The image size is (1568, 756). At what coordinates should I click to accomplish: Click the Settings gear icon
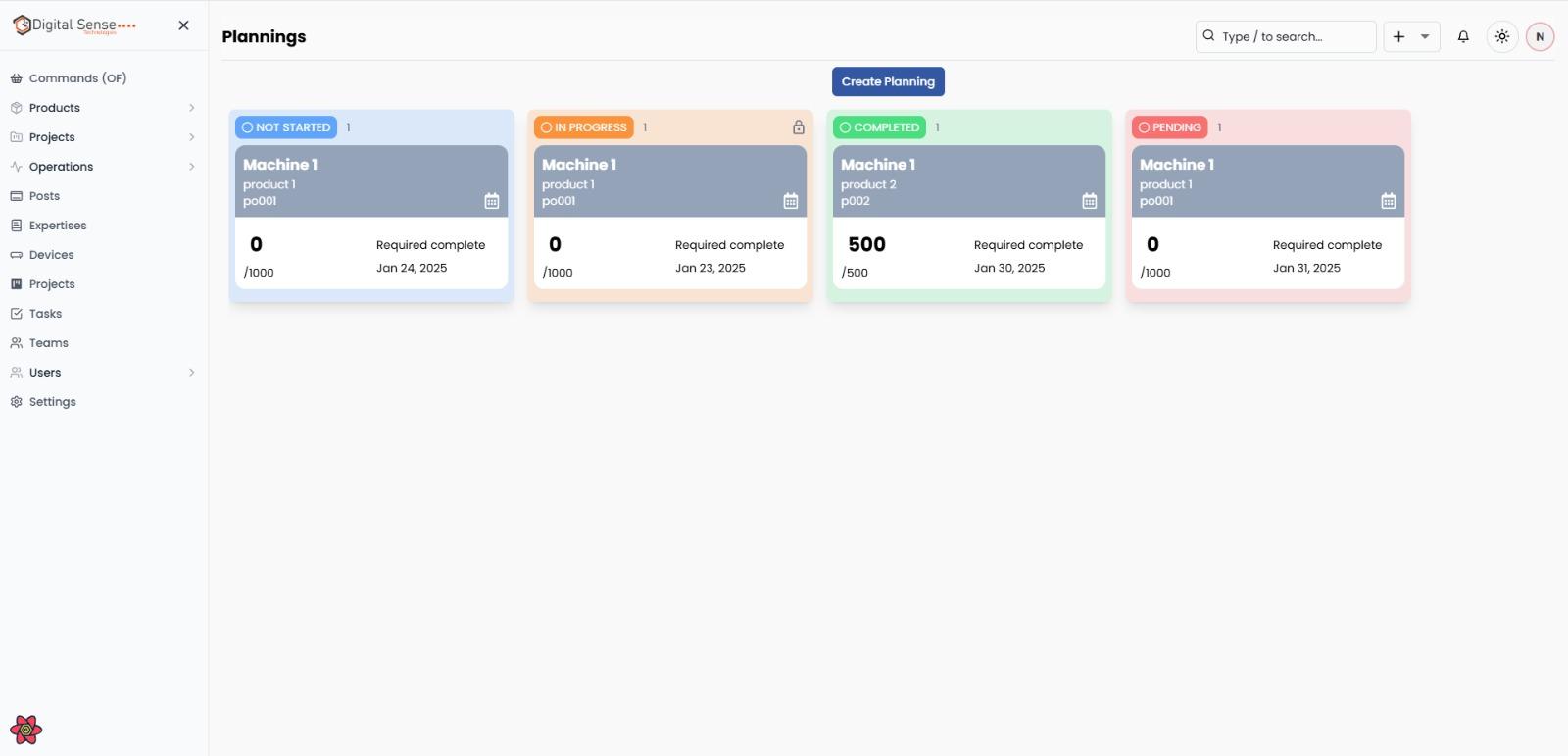click(x=16, y=402)
